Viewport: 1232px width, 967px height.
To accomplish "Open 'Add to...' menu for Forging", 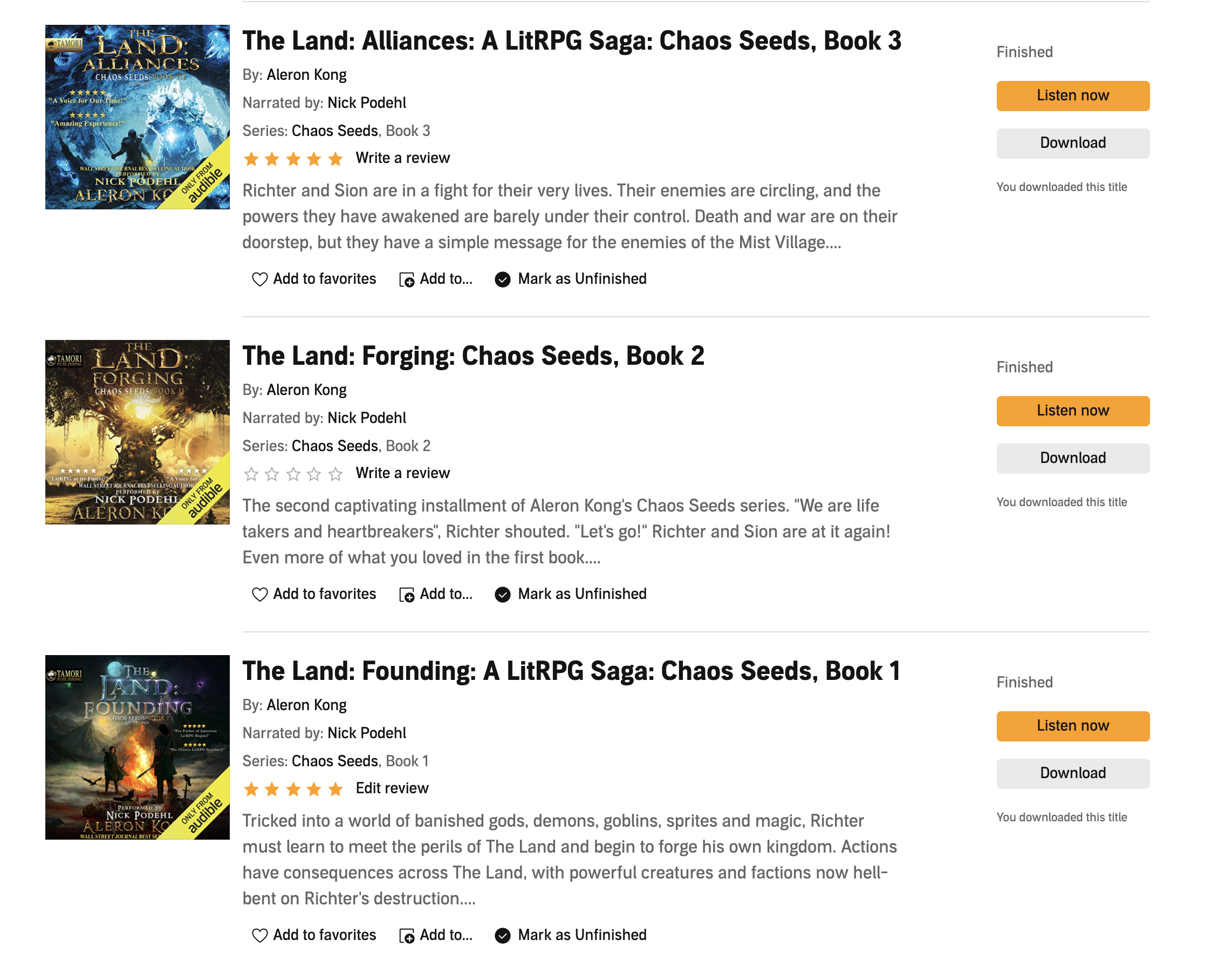I will click(446, 594).
